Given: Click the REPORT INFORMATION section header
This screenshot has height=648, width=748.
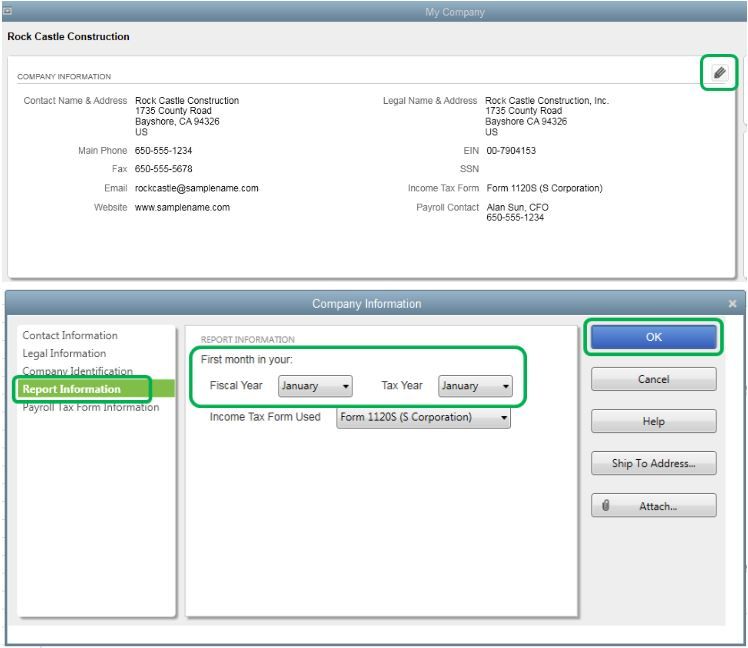Looking at the screenshot, I should 248,339.
